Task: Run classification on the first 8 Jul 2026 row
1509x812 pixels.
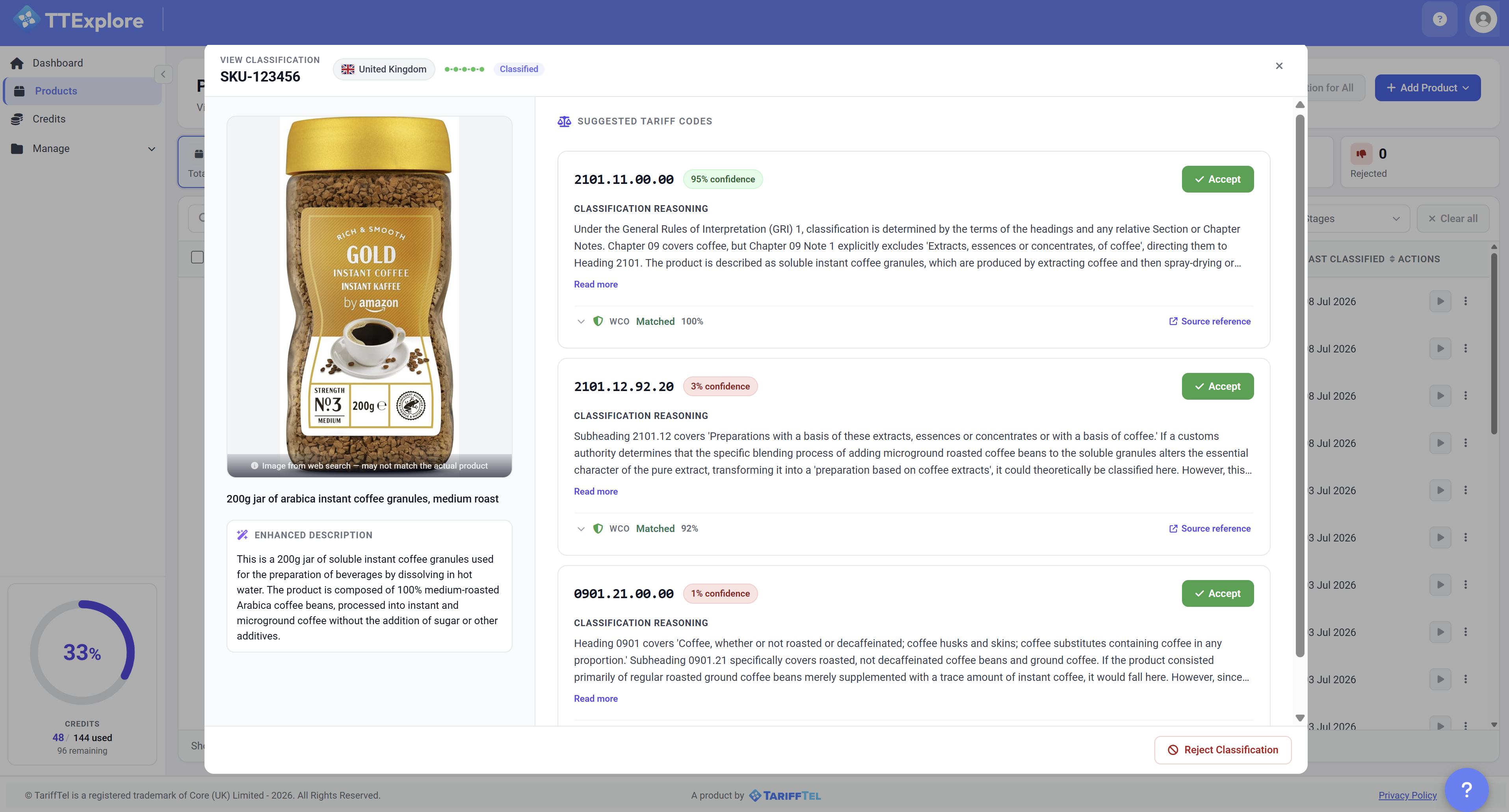Action: 1440,302
